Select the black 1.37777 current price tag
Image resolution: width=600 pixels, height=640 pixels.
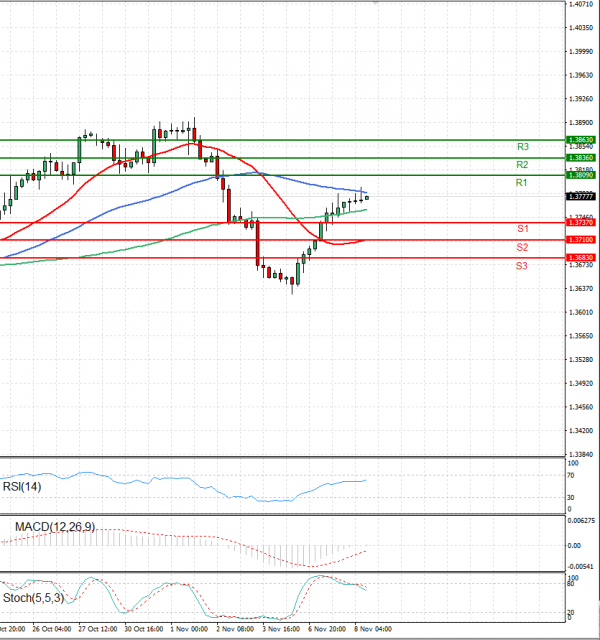pyautogui.click(x=581, y=197)
